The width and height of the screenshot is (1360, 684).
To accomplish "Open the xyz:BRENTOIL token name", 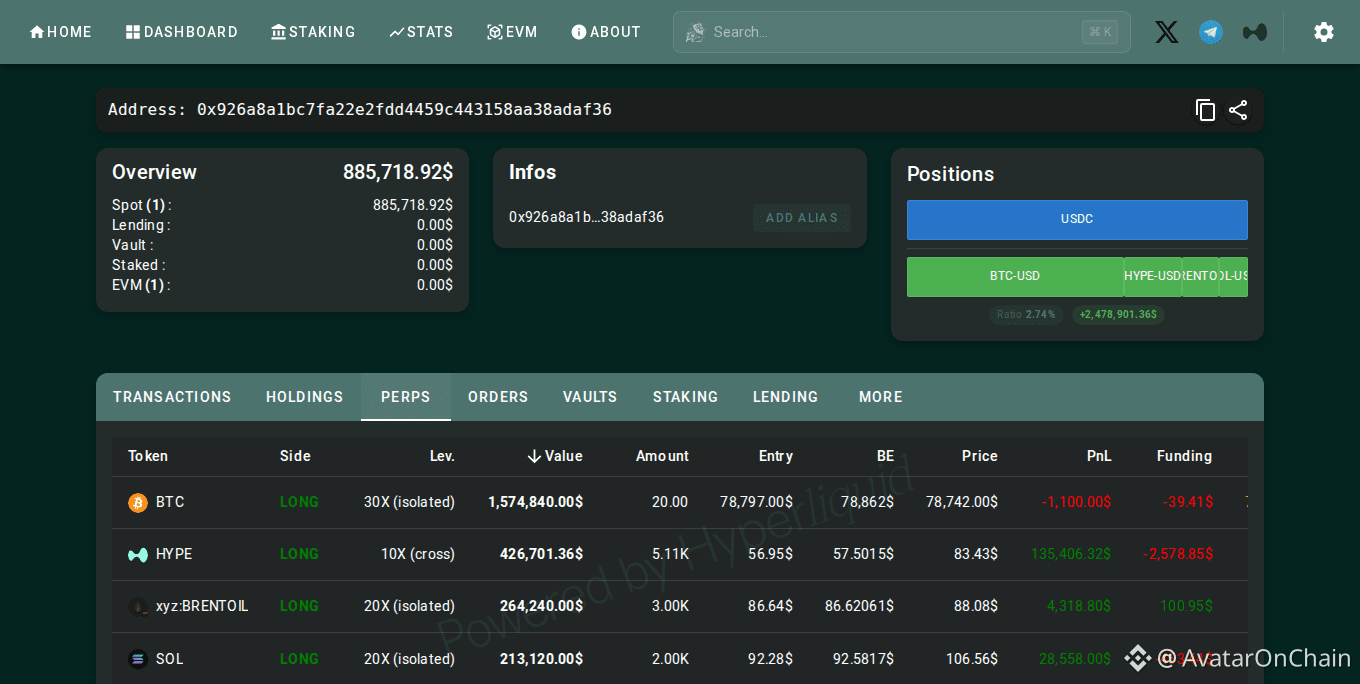I will (x=202, y=606).
